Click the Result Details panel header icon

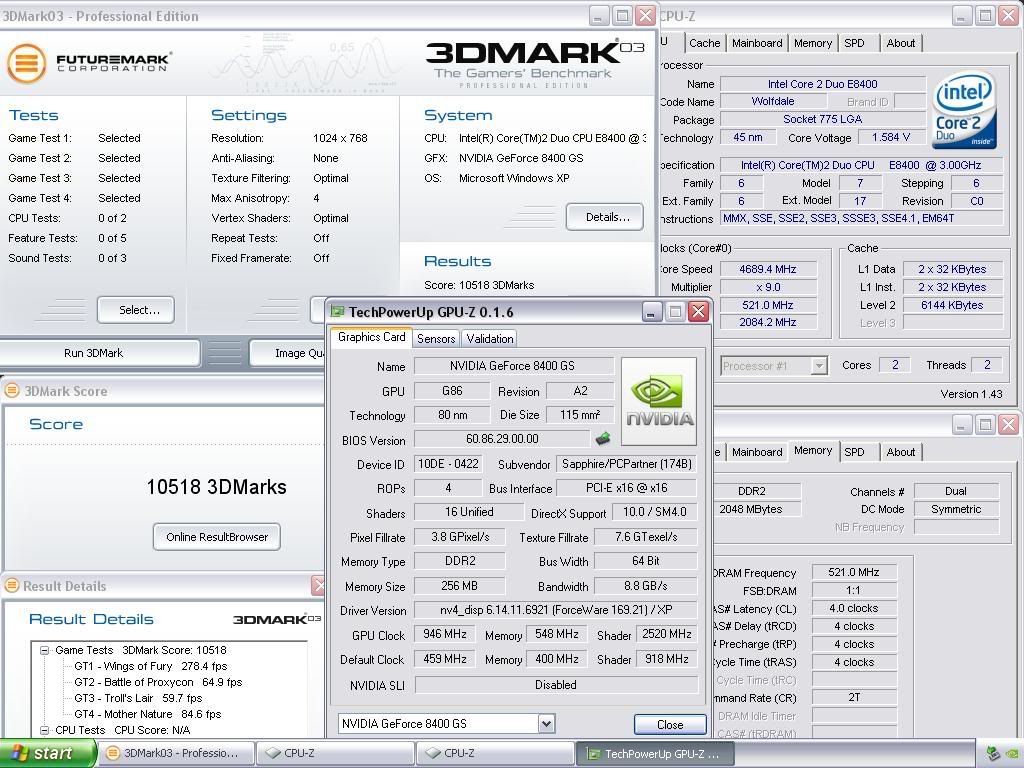point(11,586)
